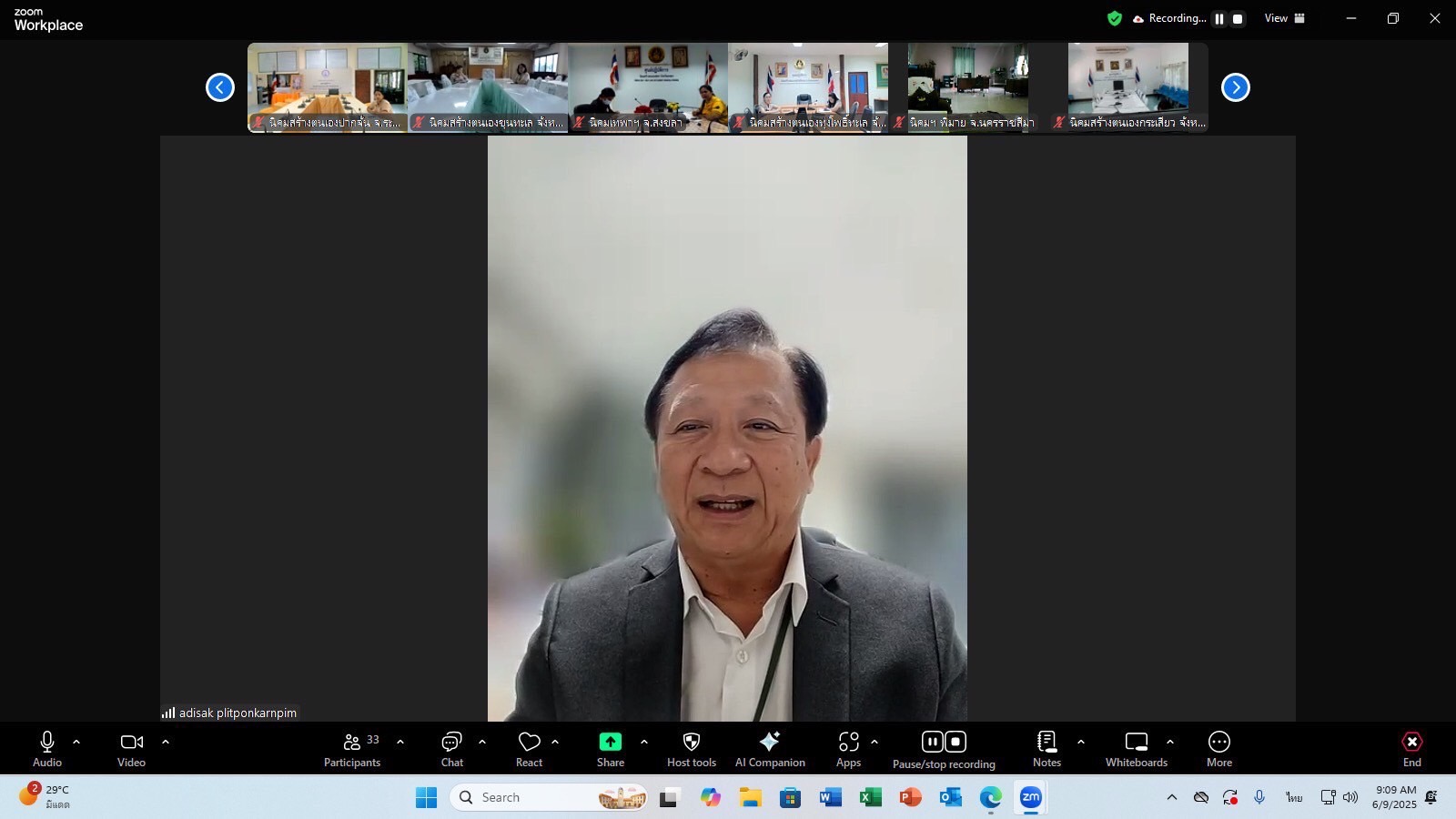Expand the Audio options arrow

point(76,742)
